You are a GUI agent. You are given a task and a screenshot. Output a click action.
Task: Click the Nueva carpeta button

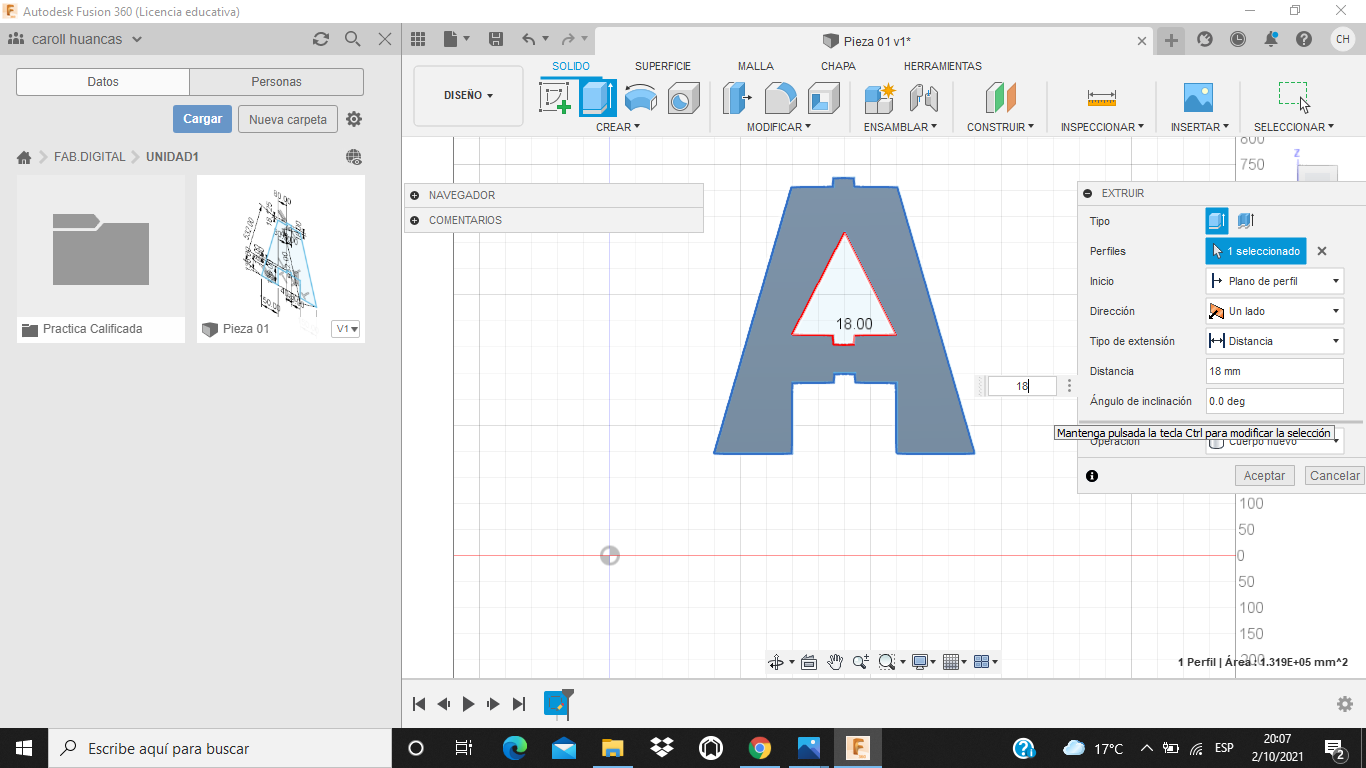click(x=288, y=119)
